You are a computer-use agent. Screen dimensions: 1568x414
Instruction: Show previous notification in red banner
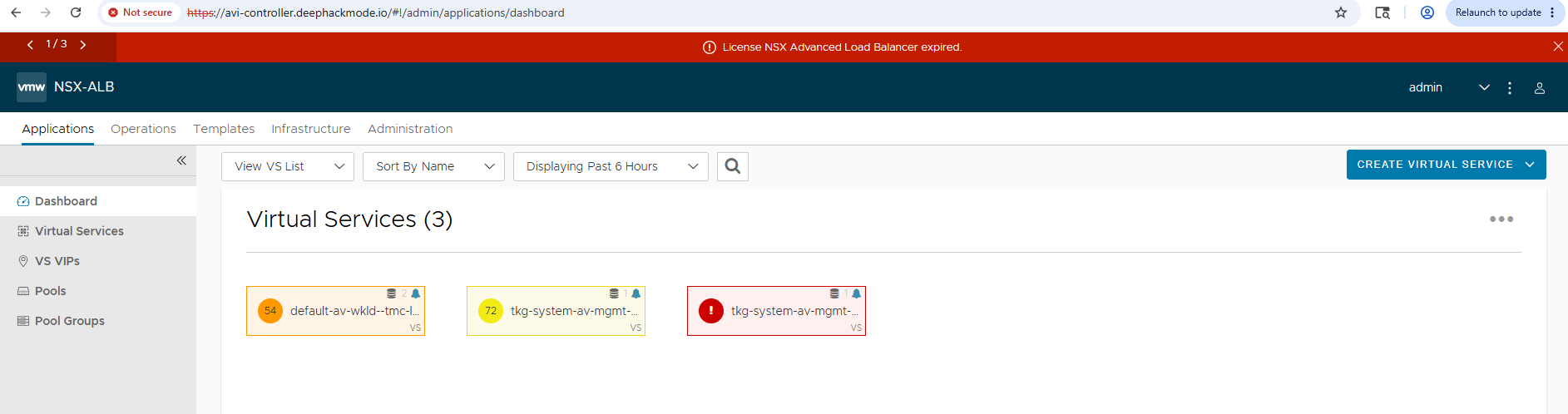(30, 44)
